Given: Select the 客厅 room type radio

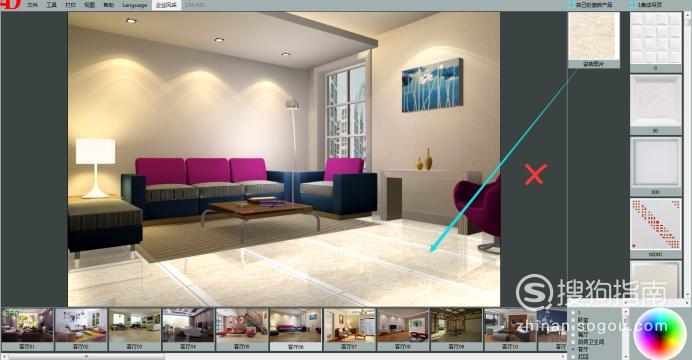Looking at the screenshot, I should pos(574,349).
